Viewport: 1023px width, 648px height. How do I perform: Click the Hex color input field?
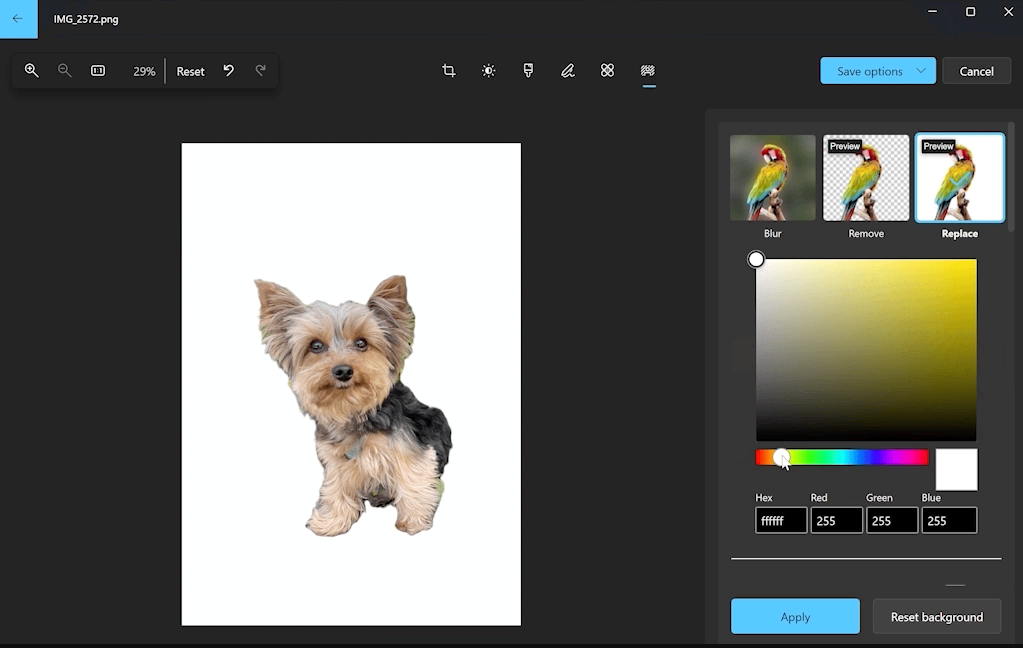tap(781, 521)
